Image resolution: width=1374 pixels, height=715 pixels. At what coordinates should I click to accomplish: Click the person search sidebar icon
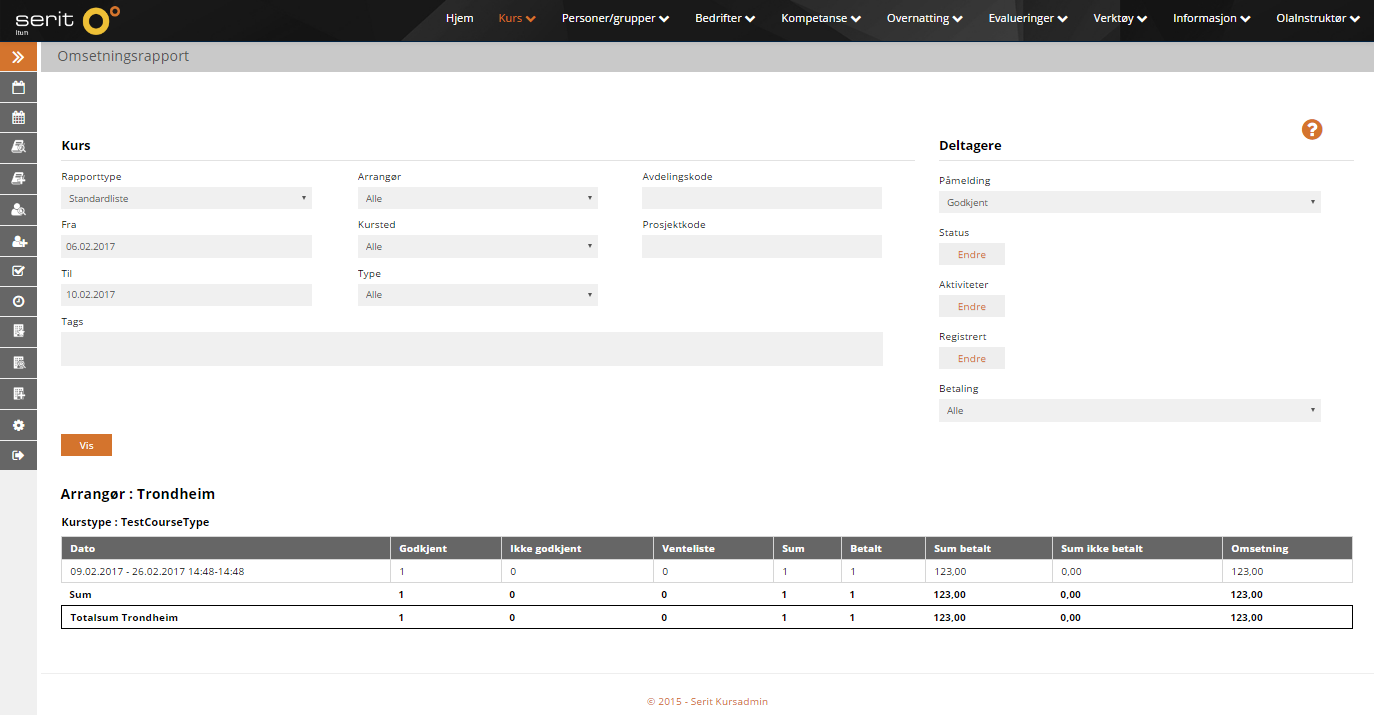click(18, 209)
